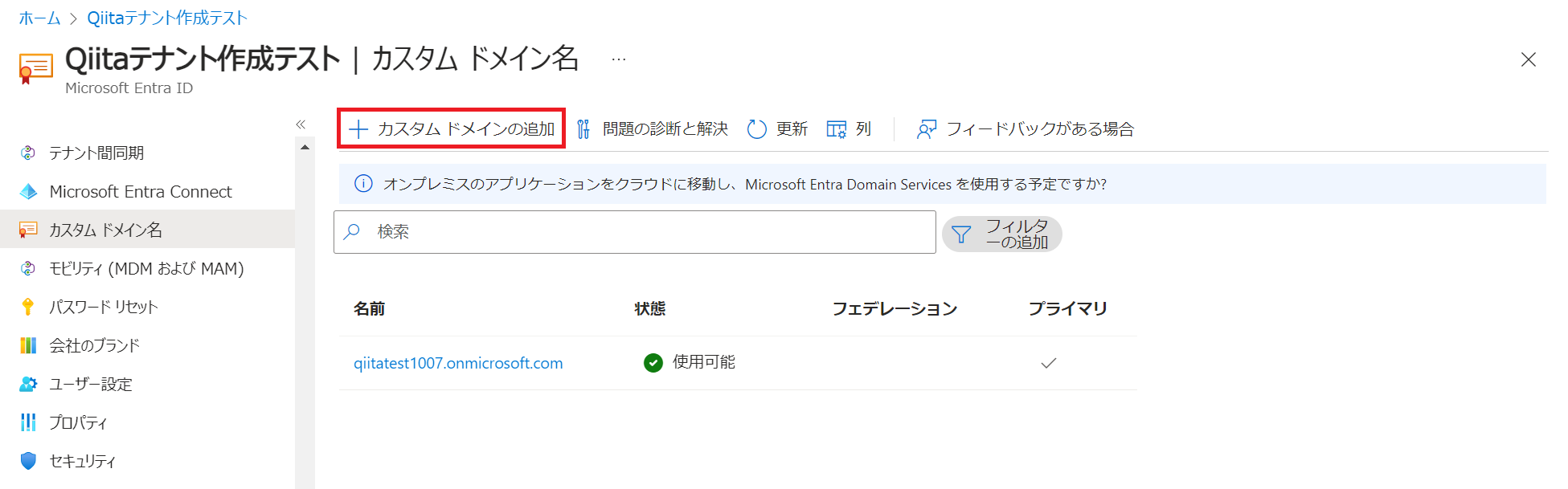Image resolution: width=1568 pixels, height=489 pixels.
Task: Click the 会社のブランド icon
Action: [x=28, y=345]
